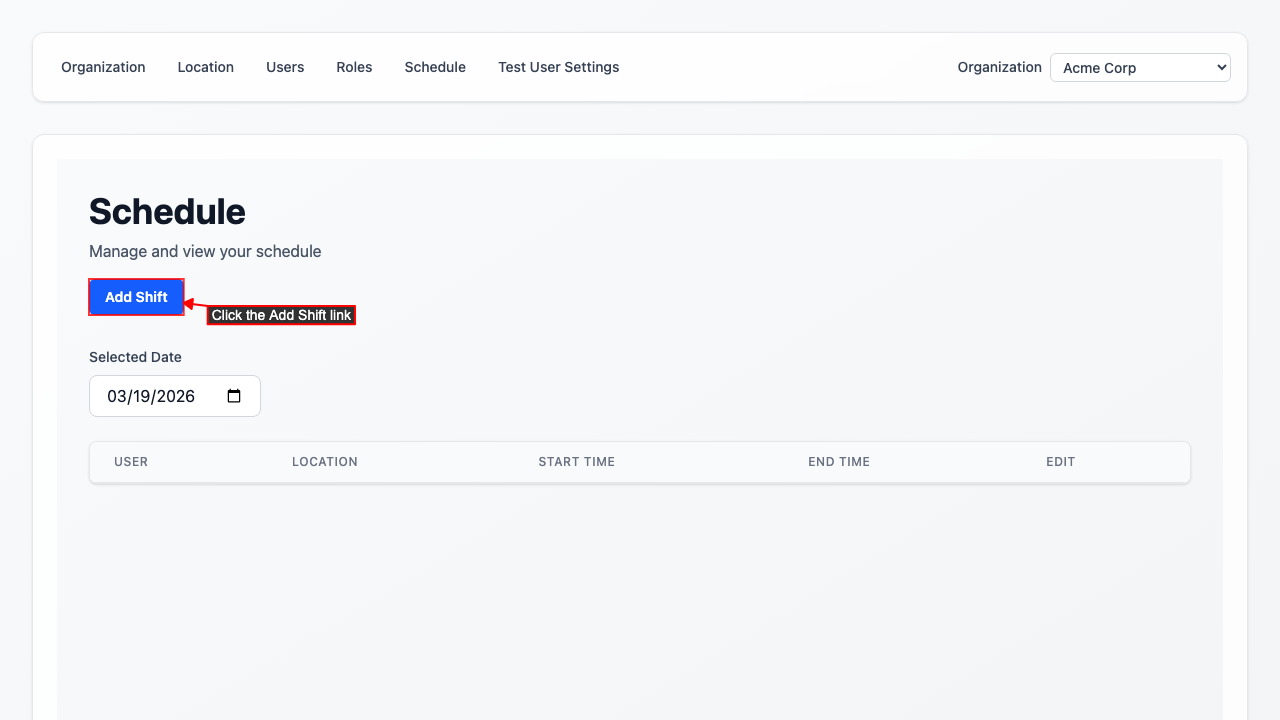Click the EDIT column header
The height and width of the screenshot is (720, 1280).
click(1060, 461)
